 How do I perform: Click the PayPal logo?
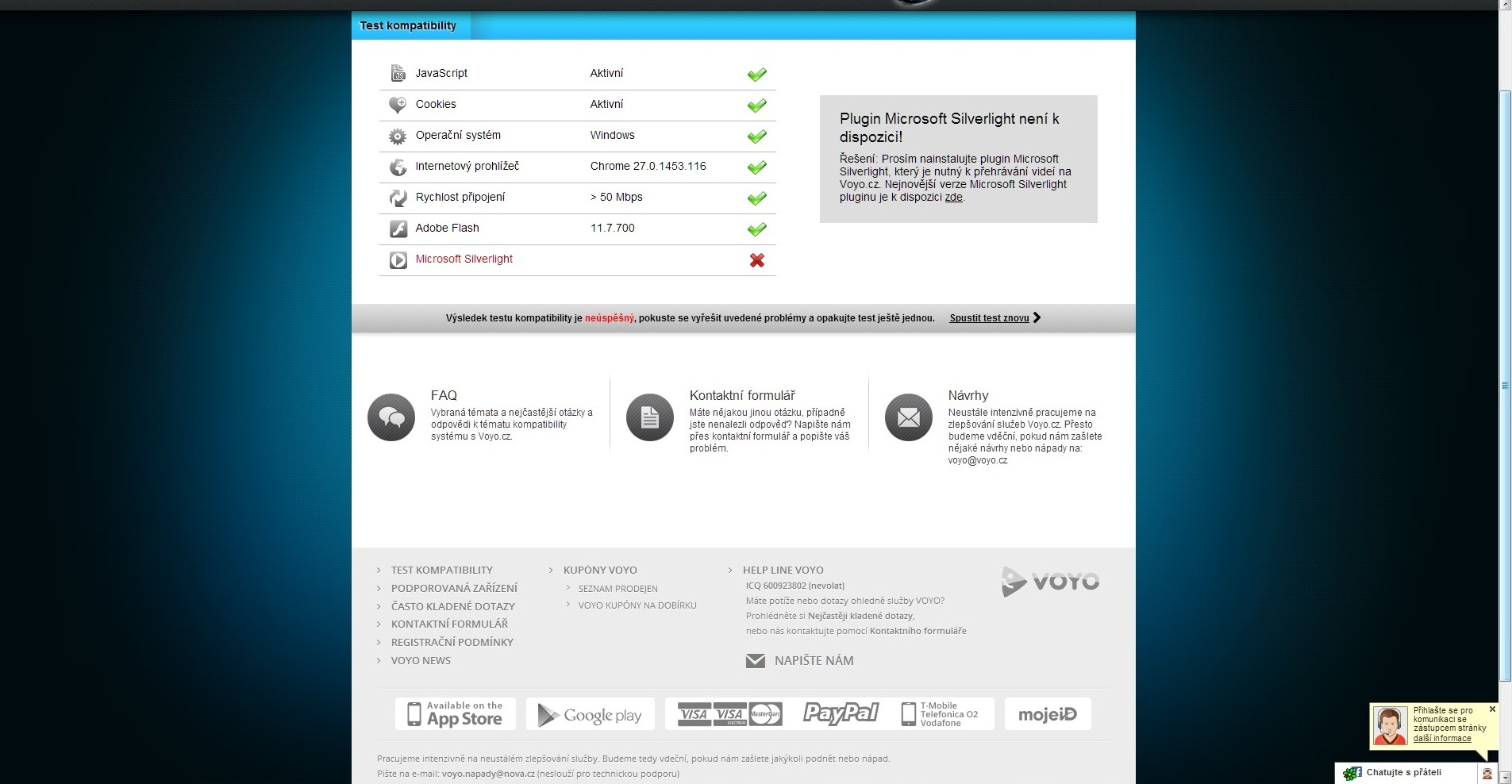tap(841, 713)
